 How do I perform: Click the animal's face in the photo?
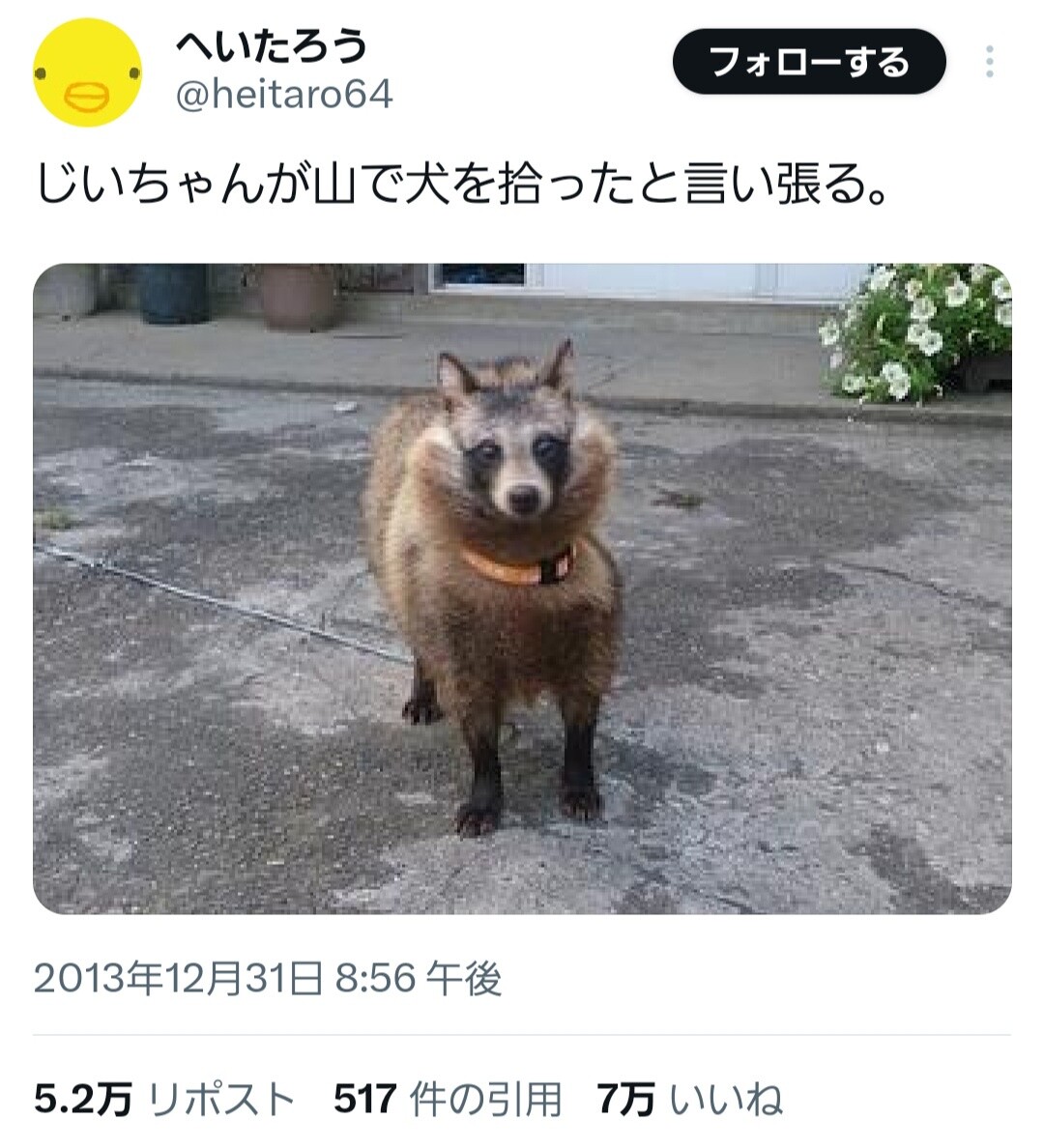[515, 460]
